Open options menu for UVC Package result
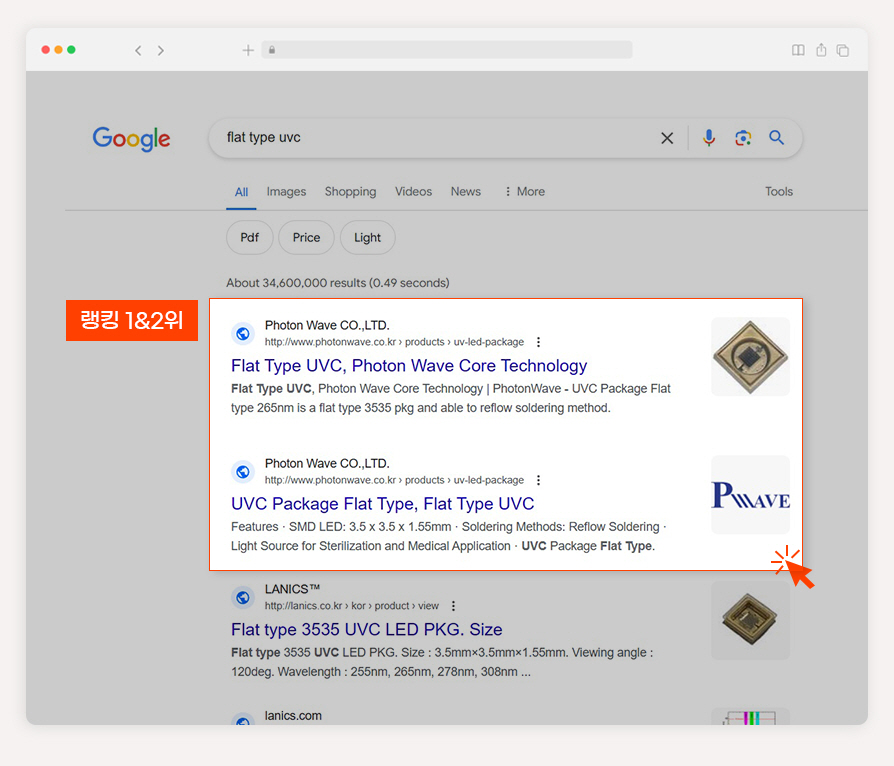 coord(538,480)
